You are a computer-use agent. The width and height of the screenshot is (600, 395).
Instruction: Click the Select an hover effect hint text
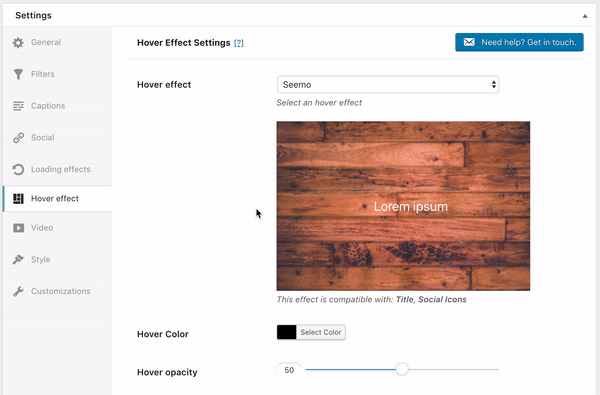pos(319,103)
